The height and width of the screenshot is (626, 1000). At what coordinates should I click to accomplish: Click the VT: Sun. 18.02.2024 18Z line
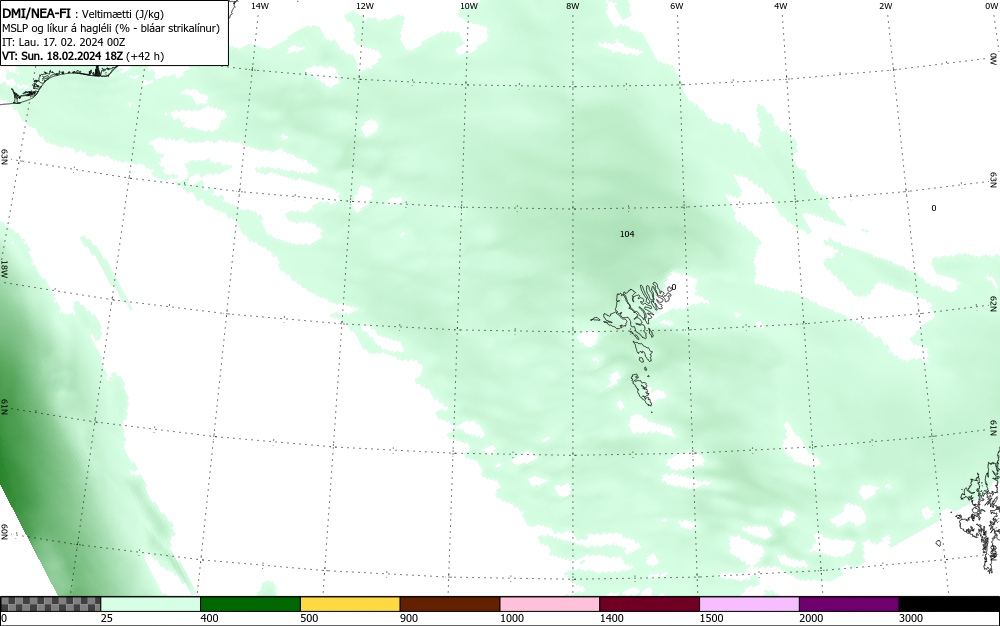pos(83,56)
